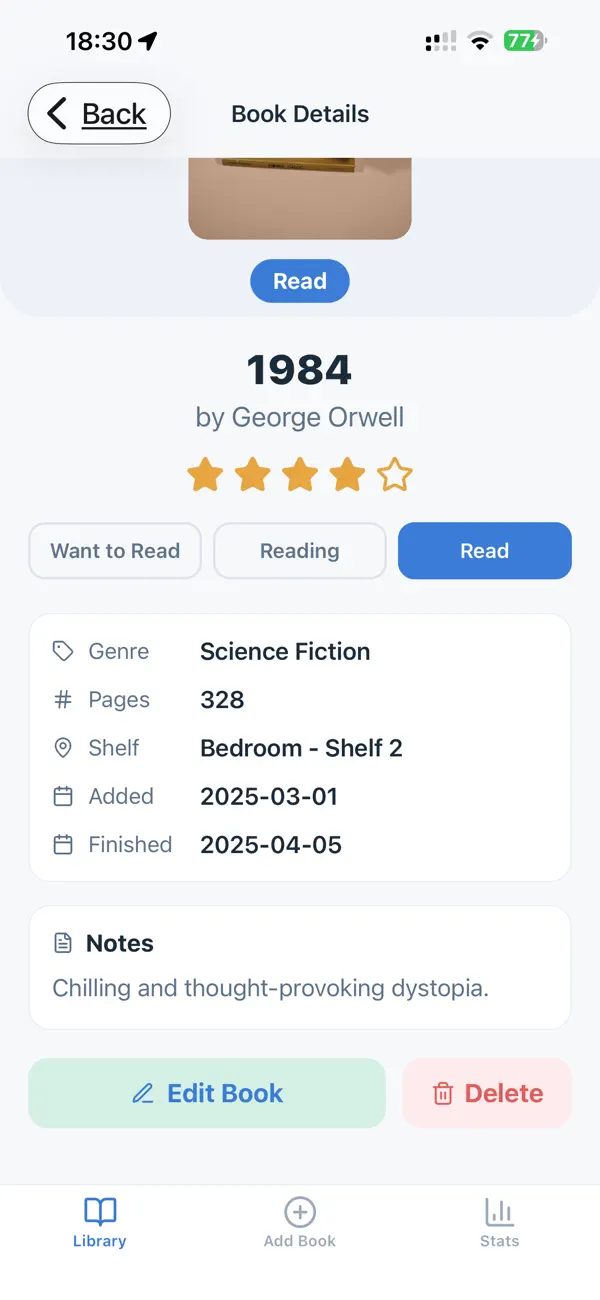Switch reading status to Reading
The width and height of the screenshot is (600, 1300).
[x=299, y=551]
